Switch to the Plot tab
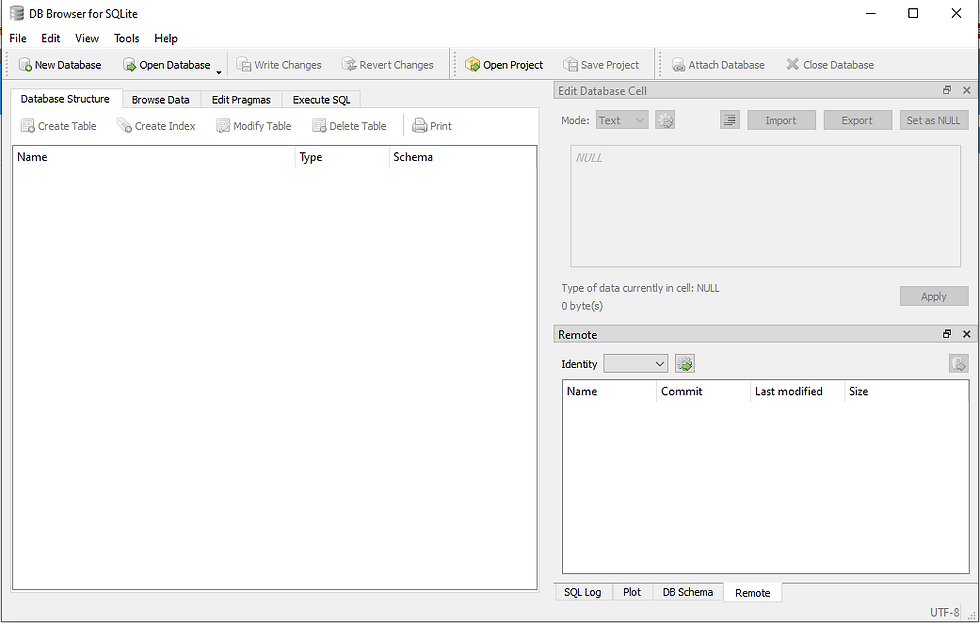The width and height of the screenshot is (980, 623). 632,592
